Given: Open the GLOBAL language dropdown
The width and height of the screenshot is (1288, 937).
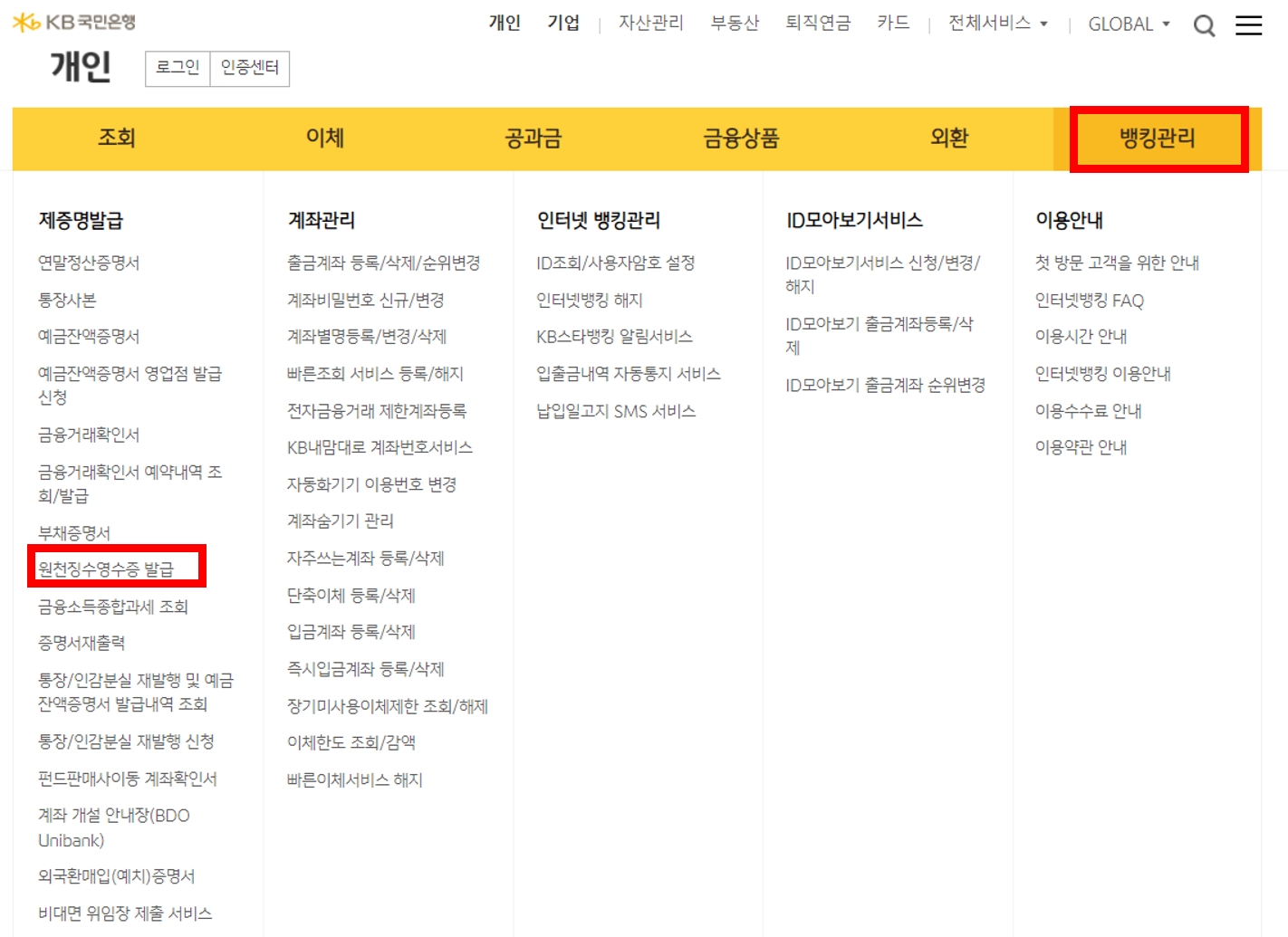Looking at the screenshot, I should click(x=1123, y=24).
